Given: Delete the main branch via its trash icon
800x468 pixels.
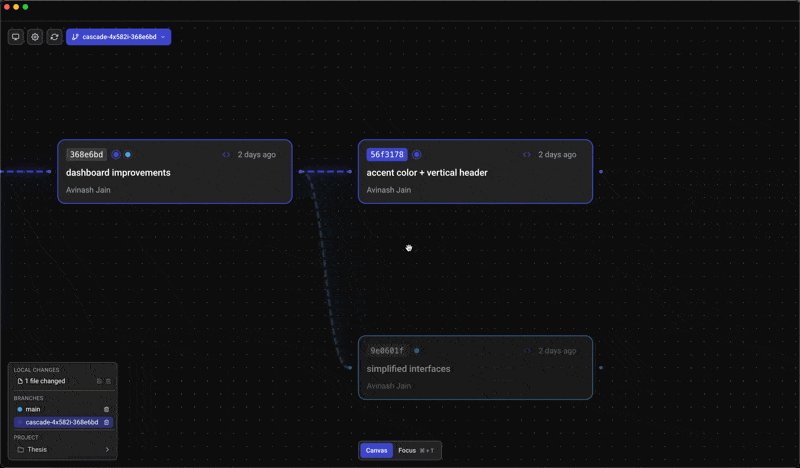Looking at the screenshot, I should [107, 409].
